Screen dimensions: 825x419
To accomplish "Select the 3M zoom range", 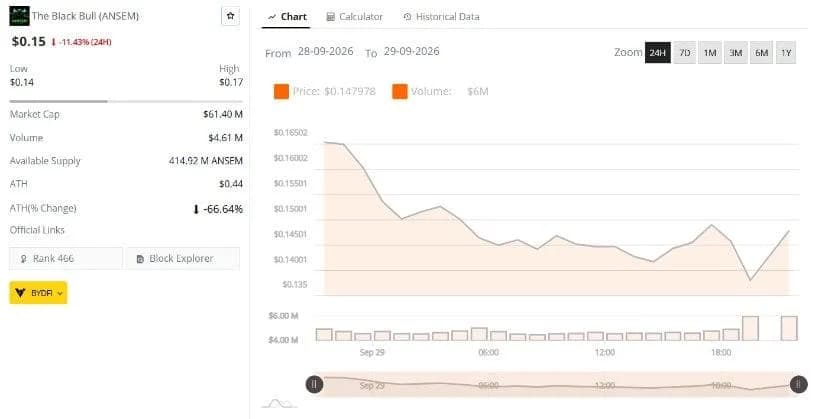I will (x=736, y=53).
